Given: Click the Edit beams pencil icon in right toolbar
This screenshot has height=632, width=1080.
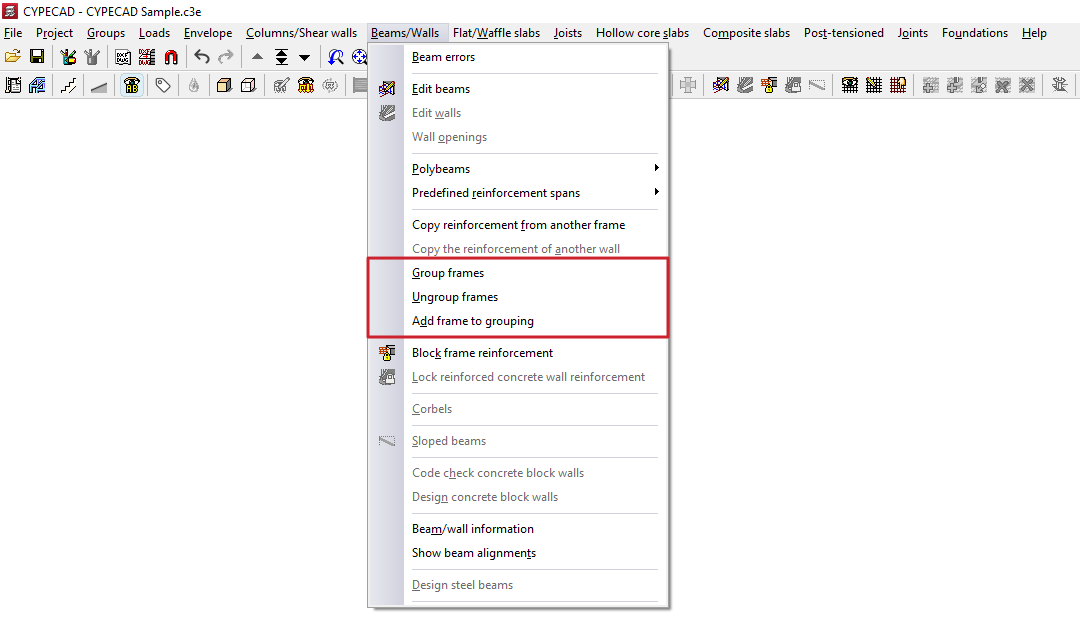Looking at the screenshot, I should pos(720,85).
